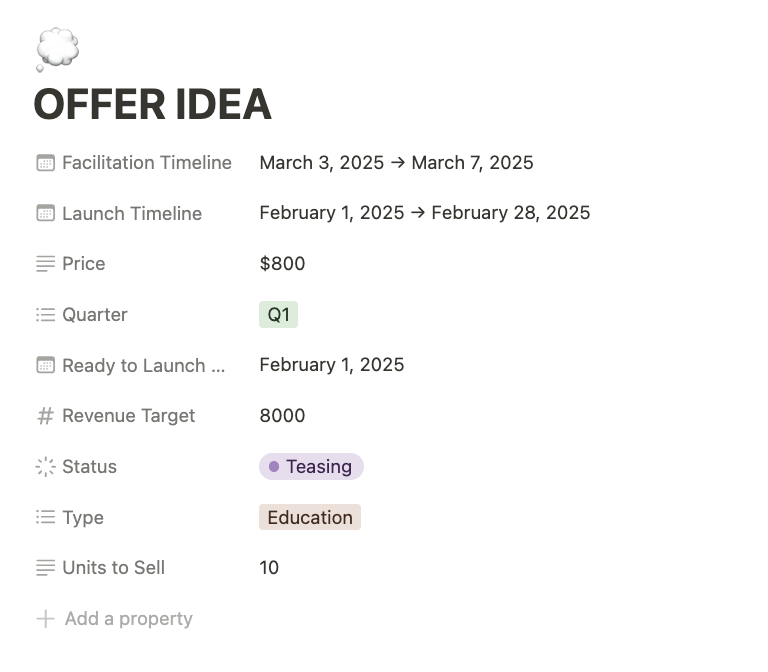Click the Status spinner icon
768x672 pixels.
click(x=46, y=466)
